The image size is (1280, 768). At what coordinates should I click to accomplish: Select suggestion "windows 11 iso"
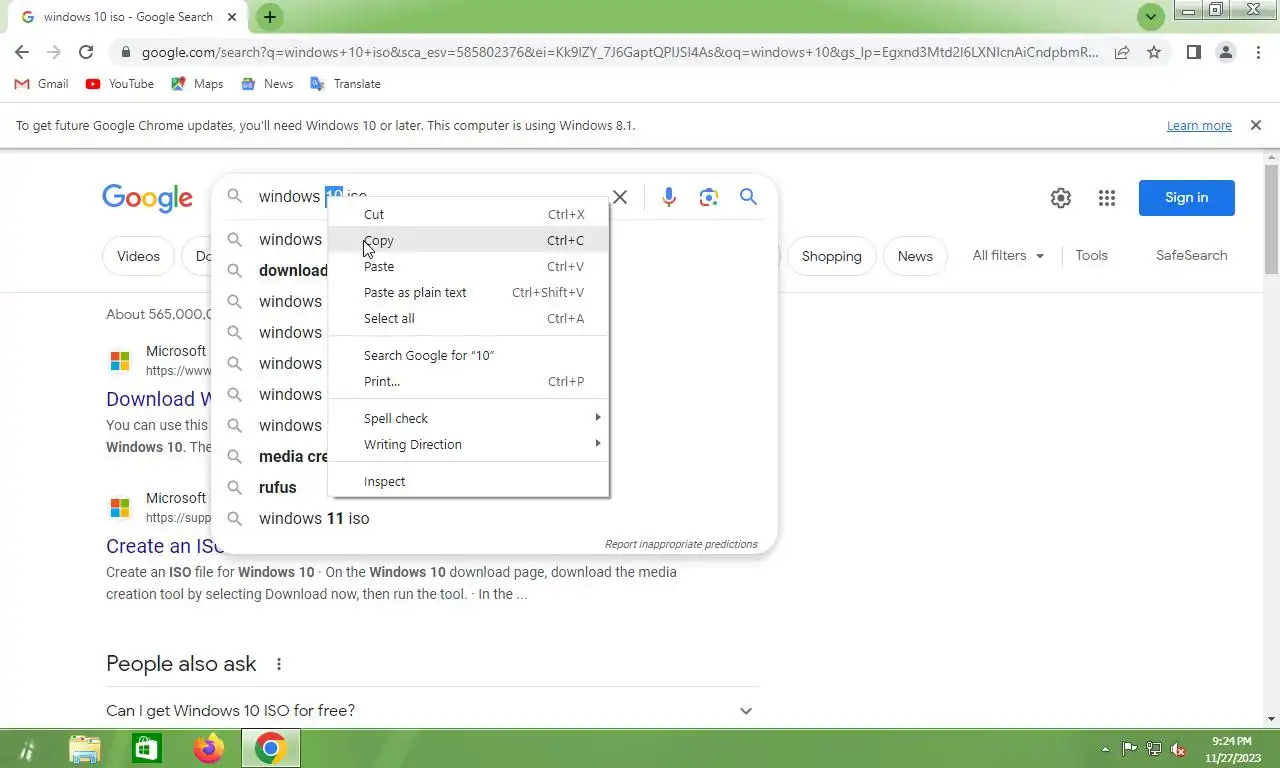click(x=314, y=518)
